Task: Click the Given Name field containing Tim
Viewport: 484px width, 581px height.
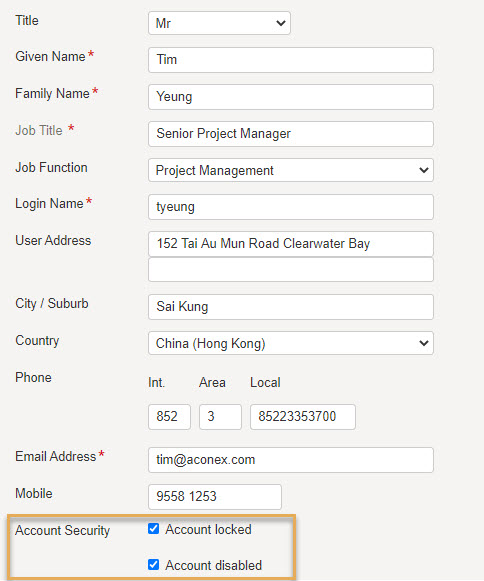Action: click(x=291, y=60)
